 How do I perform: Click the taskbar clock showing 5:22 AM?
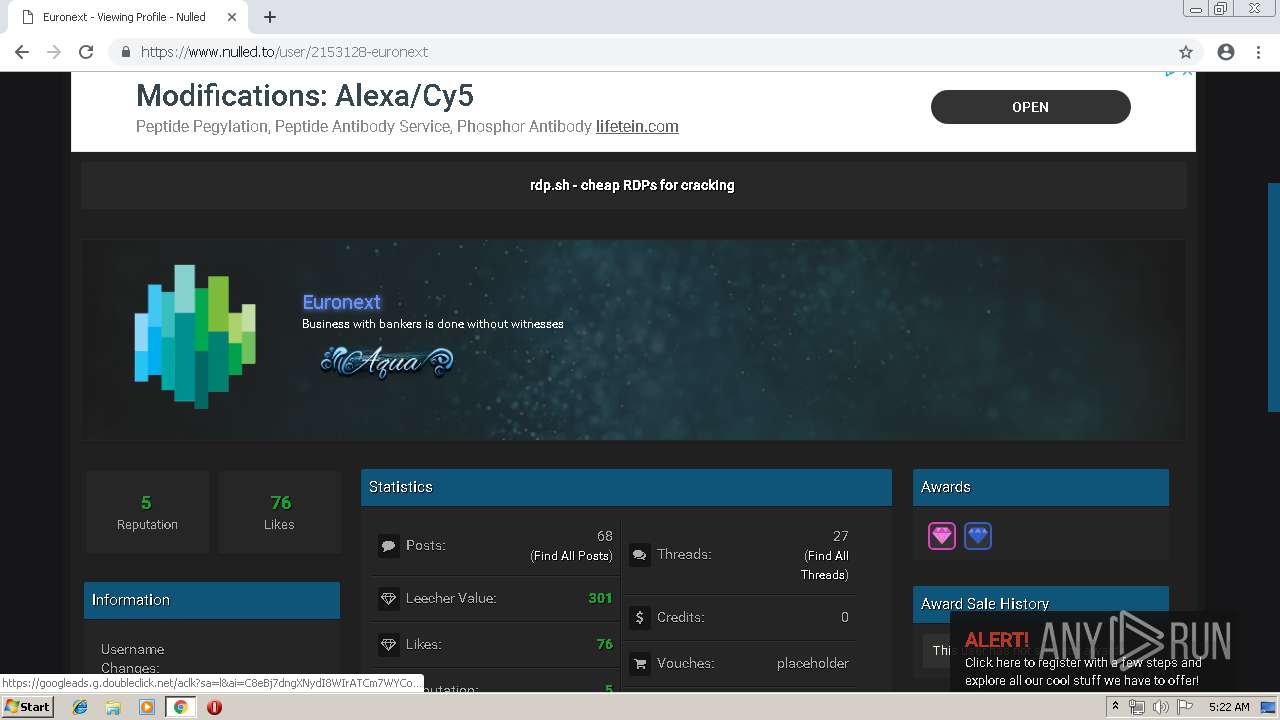point(1229,707)
